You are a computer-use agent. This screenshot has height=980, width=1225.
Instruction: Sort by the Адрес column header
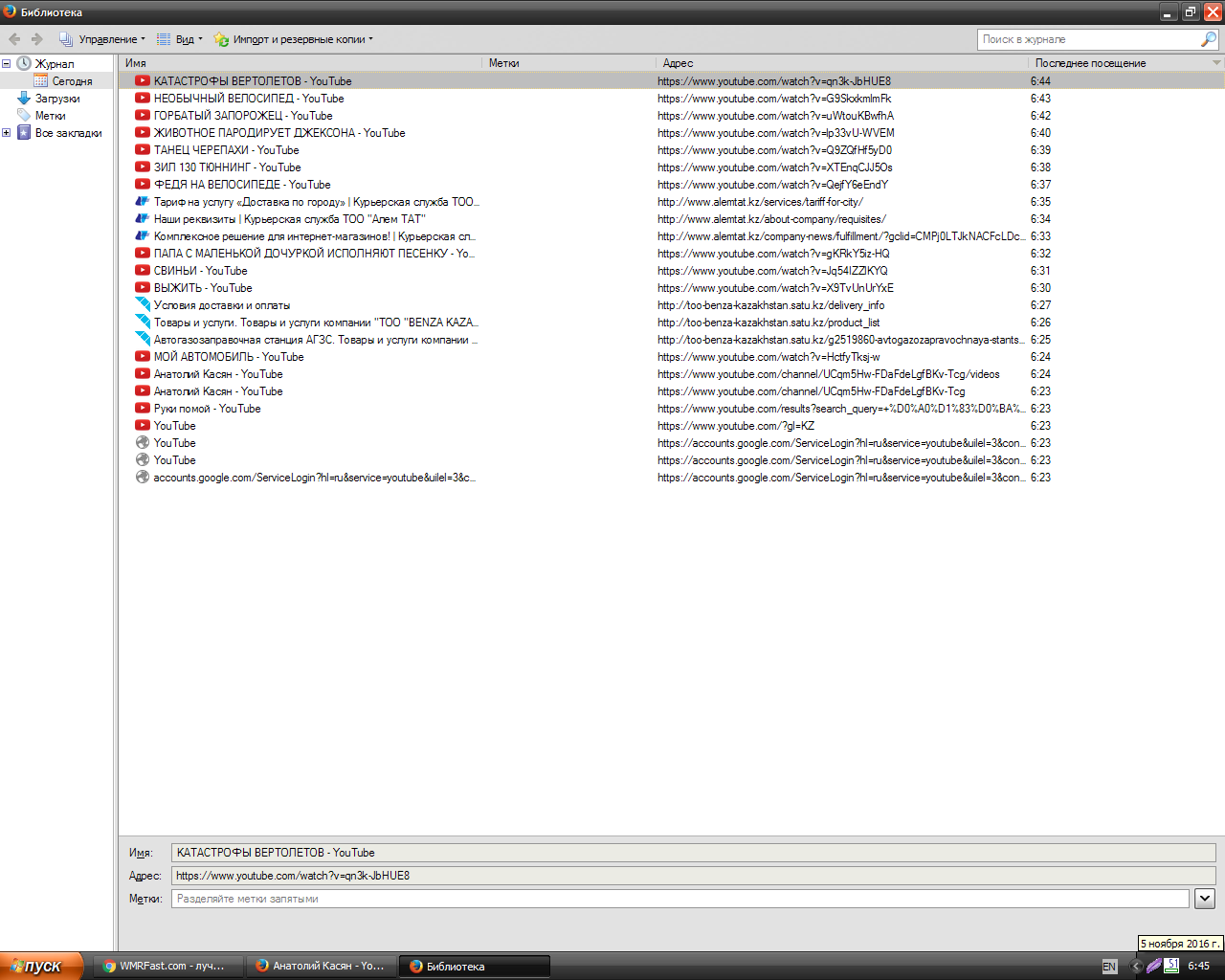tap(841, 63)
